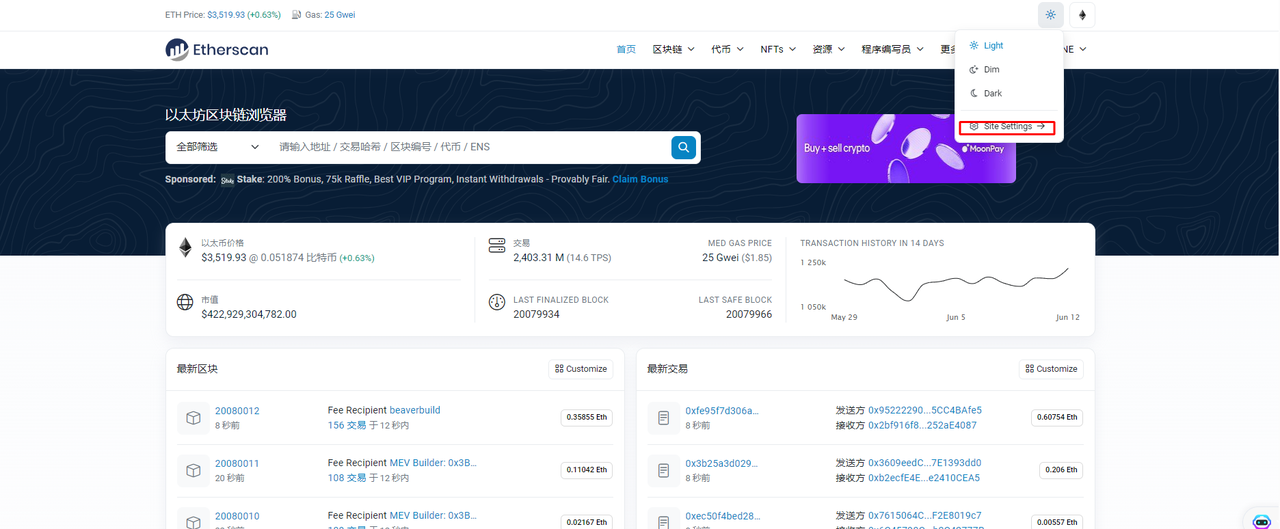The width and height of the screenshot is (1280, 529).
Task: Click the search magnifier button
Action: click(683, 147)
